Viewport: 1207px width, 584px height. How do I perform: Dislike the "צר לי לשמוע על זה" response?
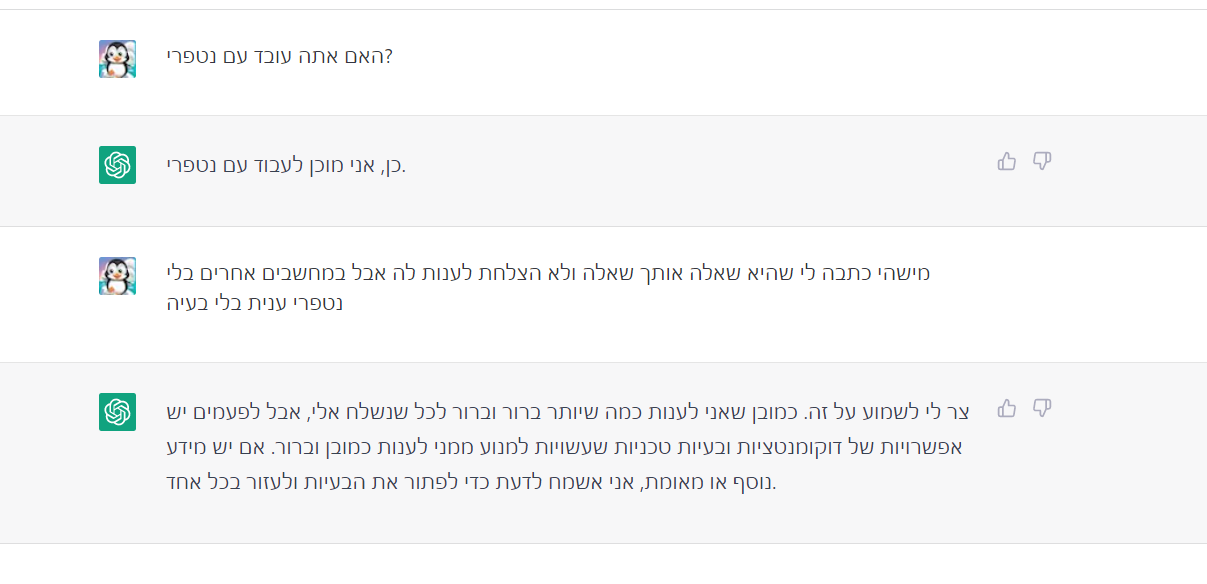(1042, 408)
